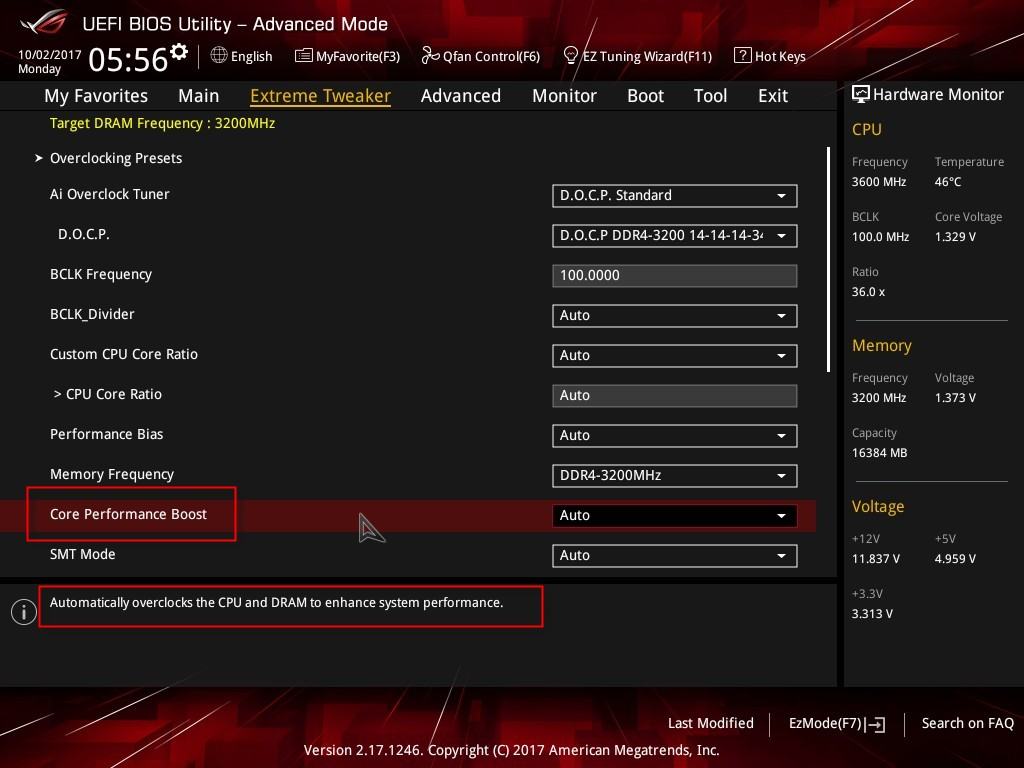The width and height of the screenshot is (1024, 768).
Task: Select Ai Overclock Tuner label
Action: [109, 195]
